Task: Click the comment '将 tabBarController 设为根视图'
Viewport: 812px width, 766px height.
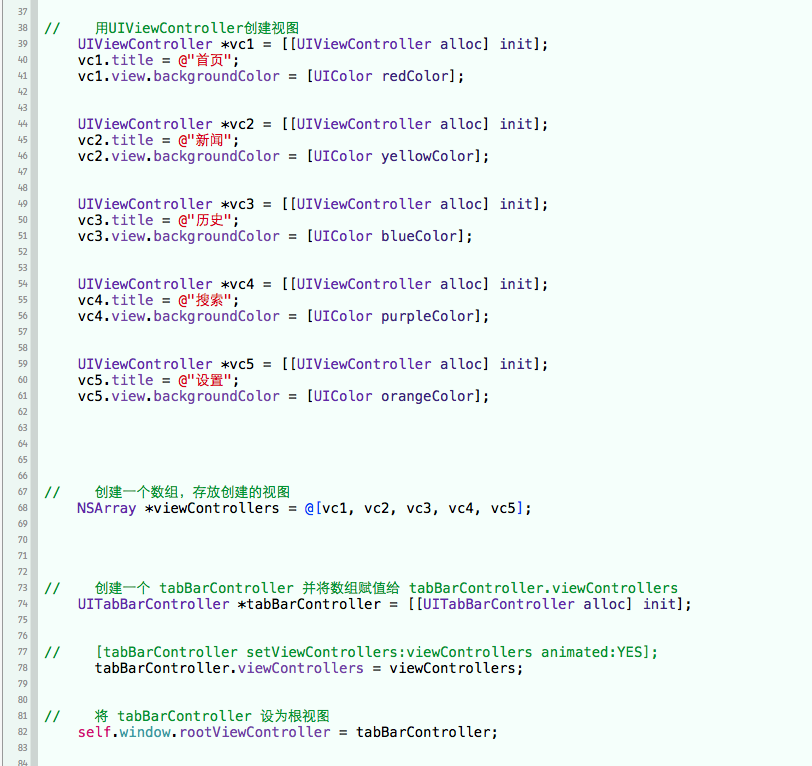Action: (212, 716)
